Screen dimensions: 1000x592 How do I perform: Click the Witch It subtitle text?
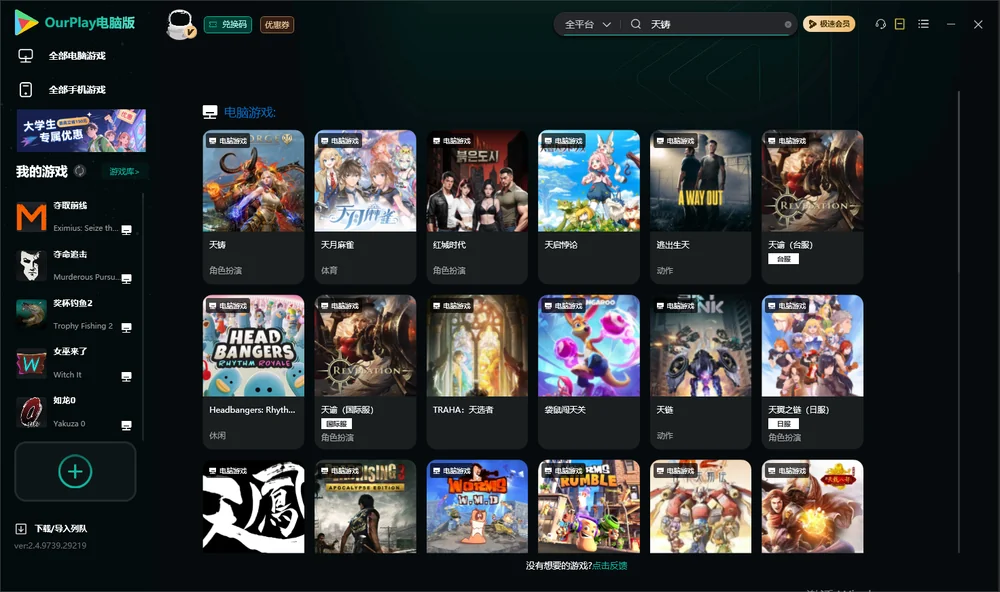click(68, 375)
